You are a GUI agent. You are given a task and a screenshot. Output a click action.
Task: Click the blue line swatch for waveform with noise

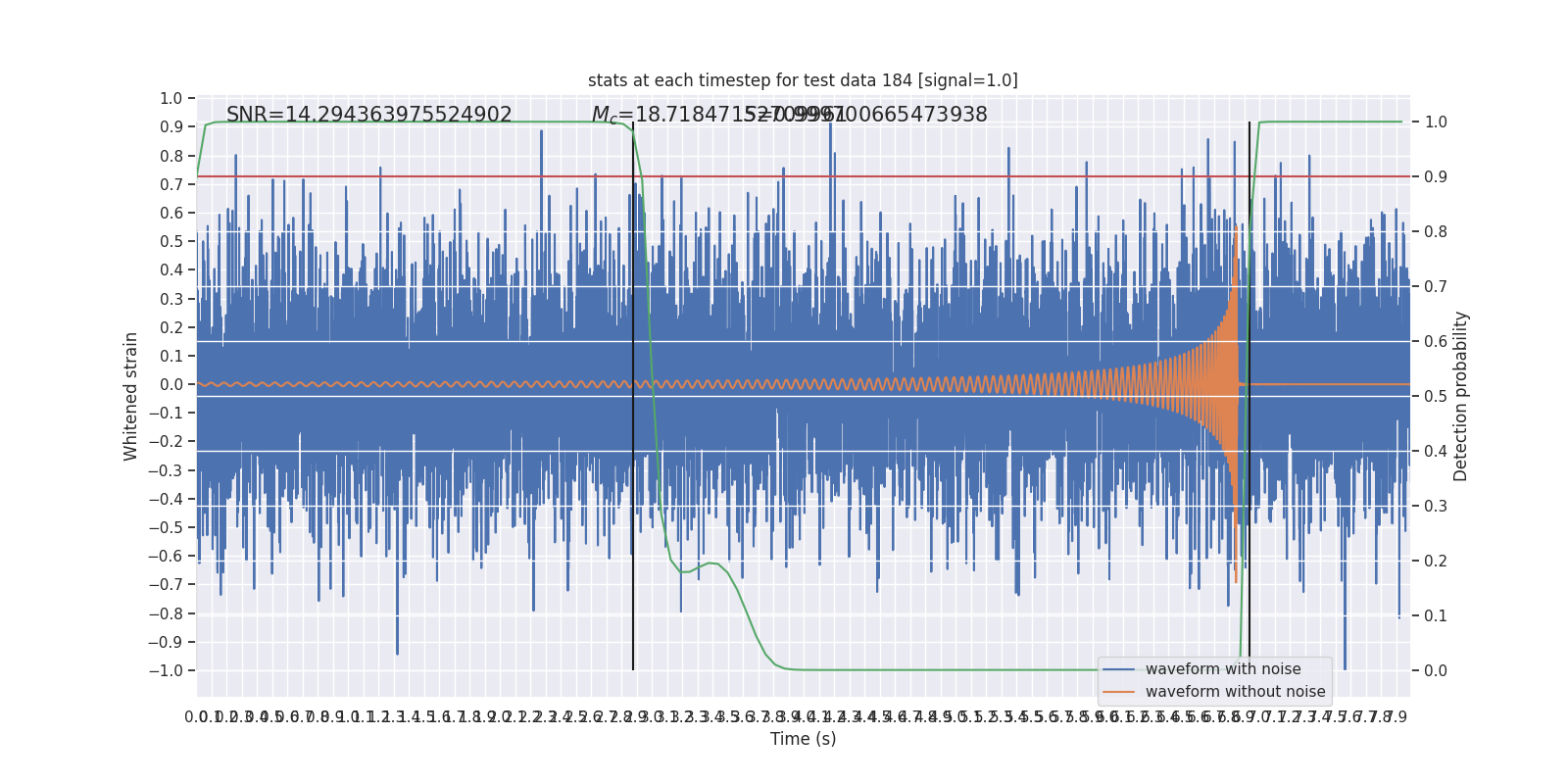pos(1118,669)
